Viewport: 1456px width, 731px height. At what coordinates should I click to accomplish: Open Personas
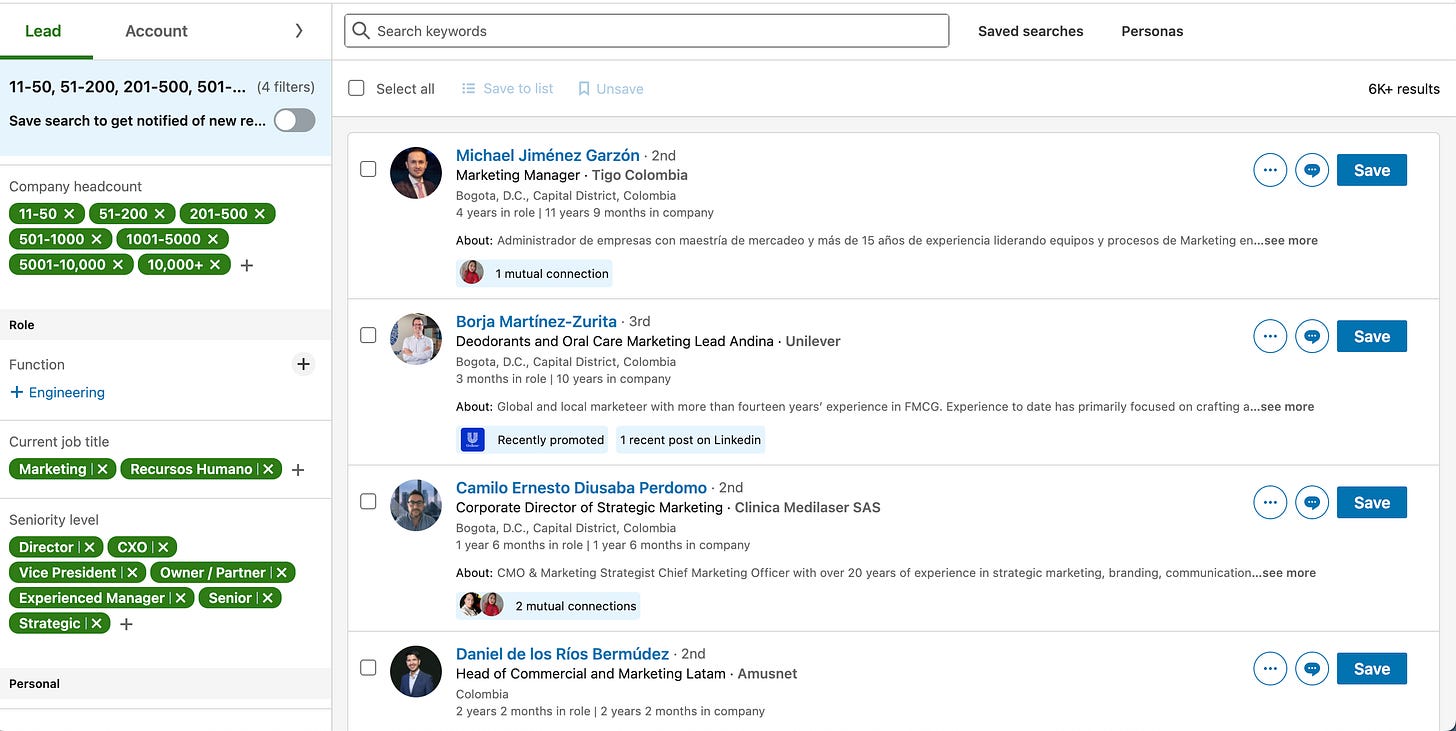pos(1152,31)
